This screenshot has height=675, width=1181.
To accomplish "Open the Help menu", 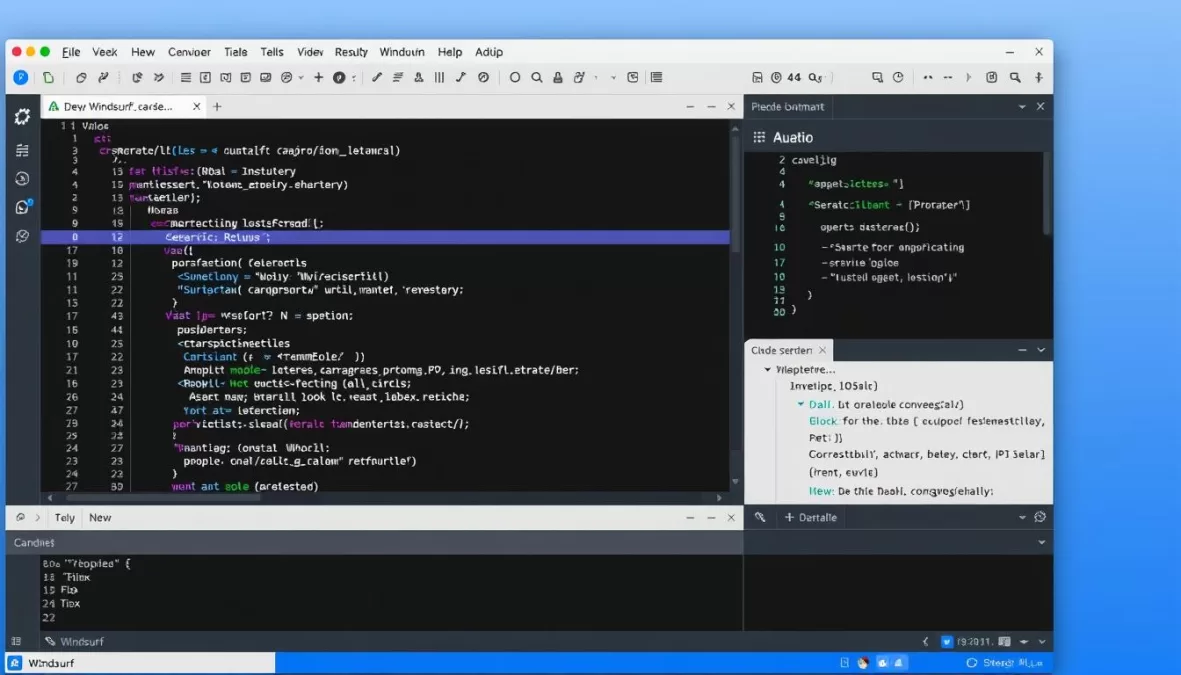I will [x=450, y=52].
